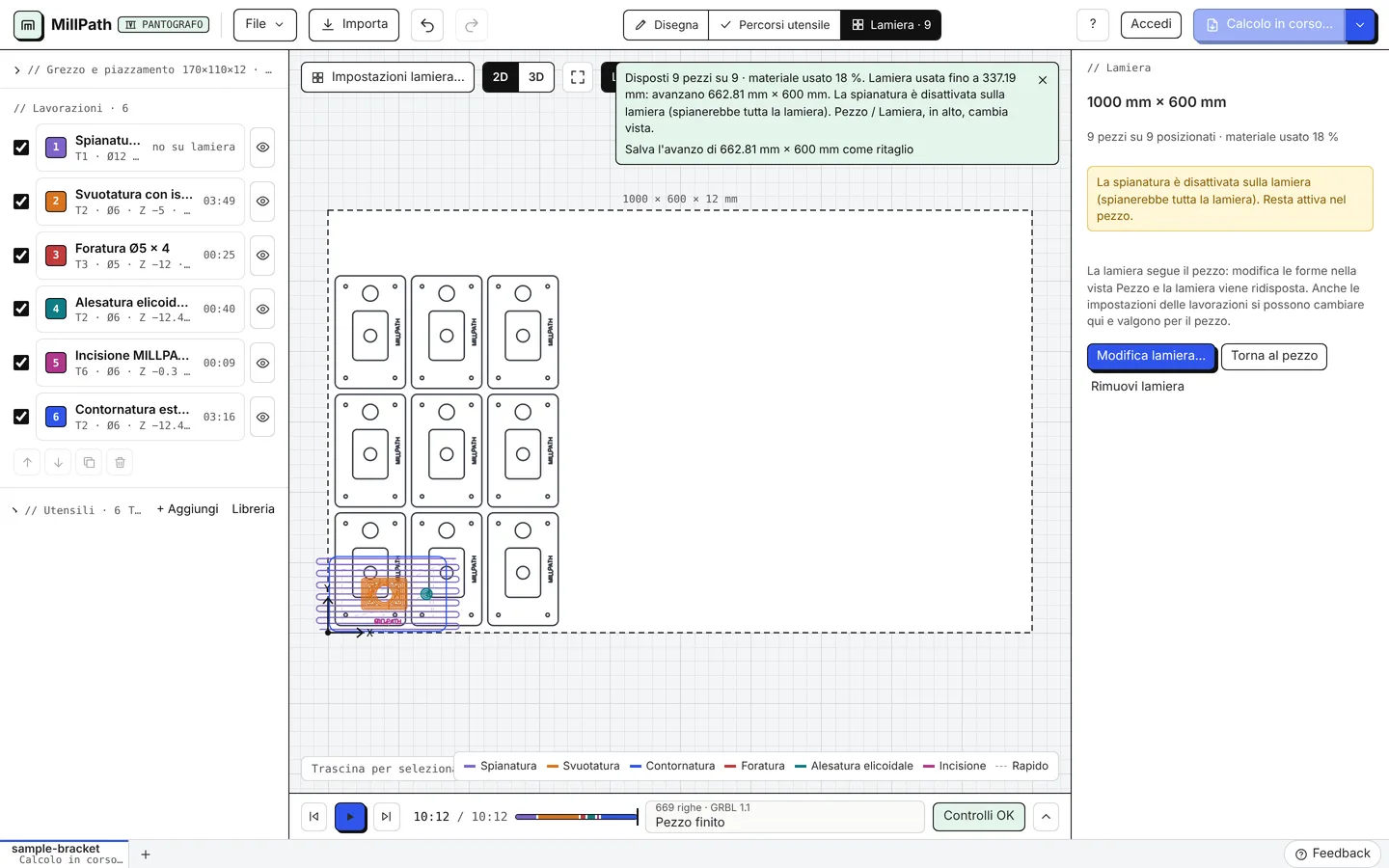The height and width of the screenshot is (868, 1389).
Task: Select the Lamiera · 9 tab
Action: coord(890,25)
